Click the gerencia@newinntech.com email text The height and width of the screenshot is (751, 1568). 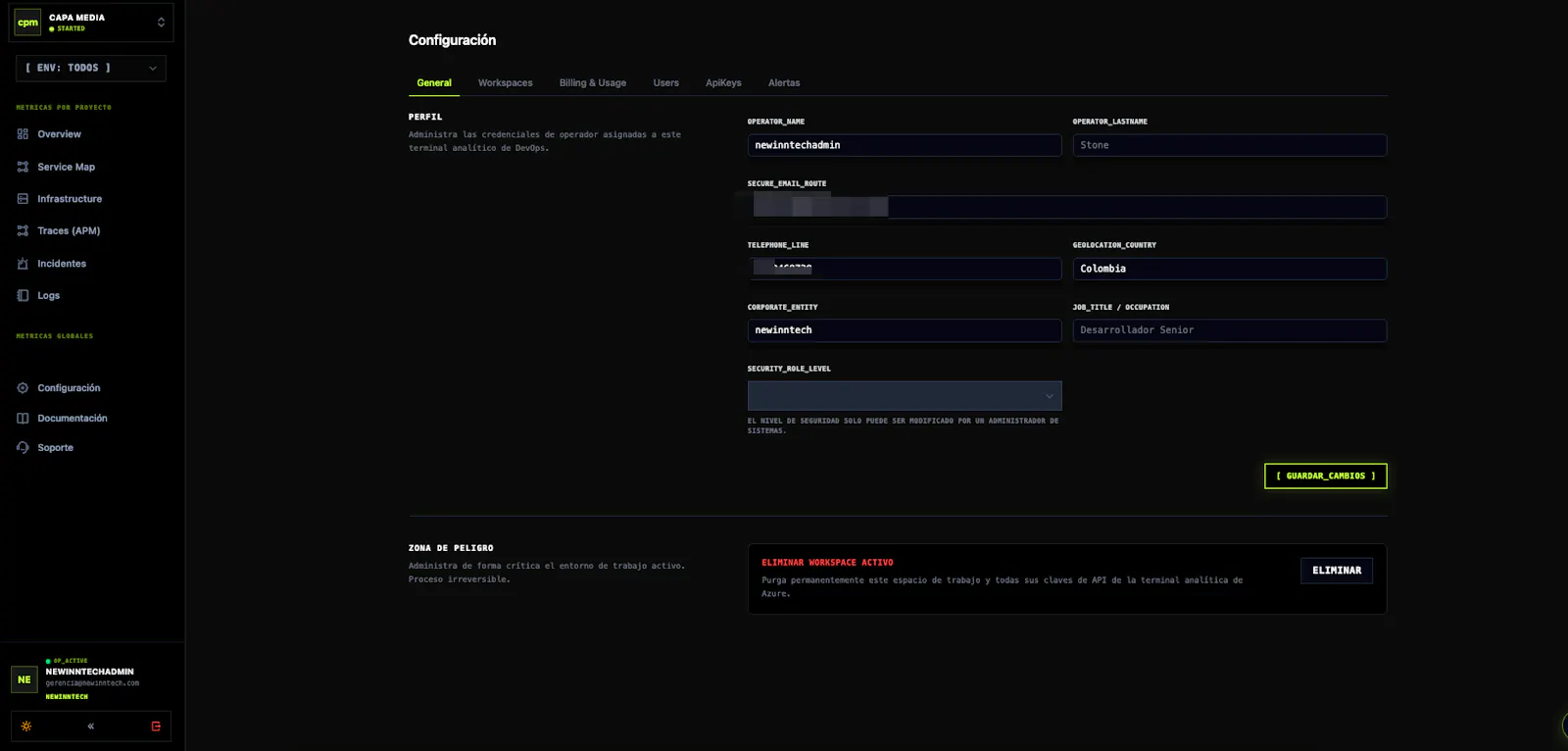coord(92,683)
